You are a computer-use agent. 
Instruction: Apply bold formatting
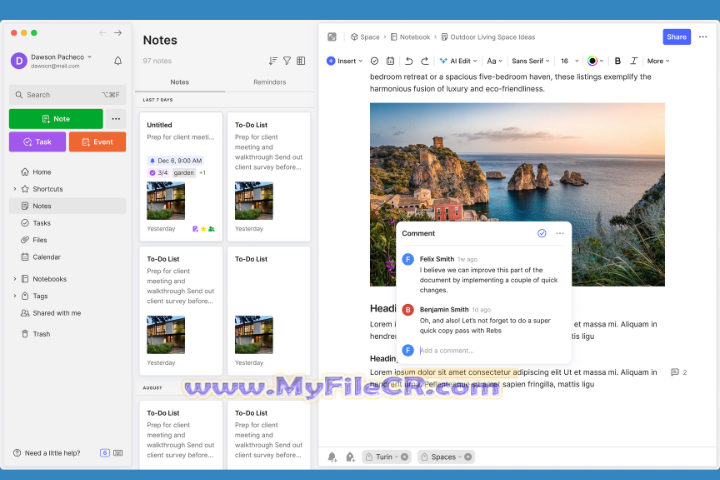pyautogui.click(x=618, y=61)
